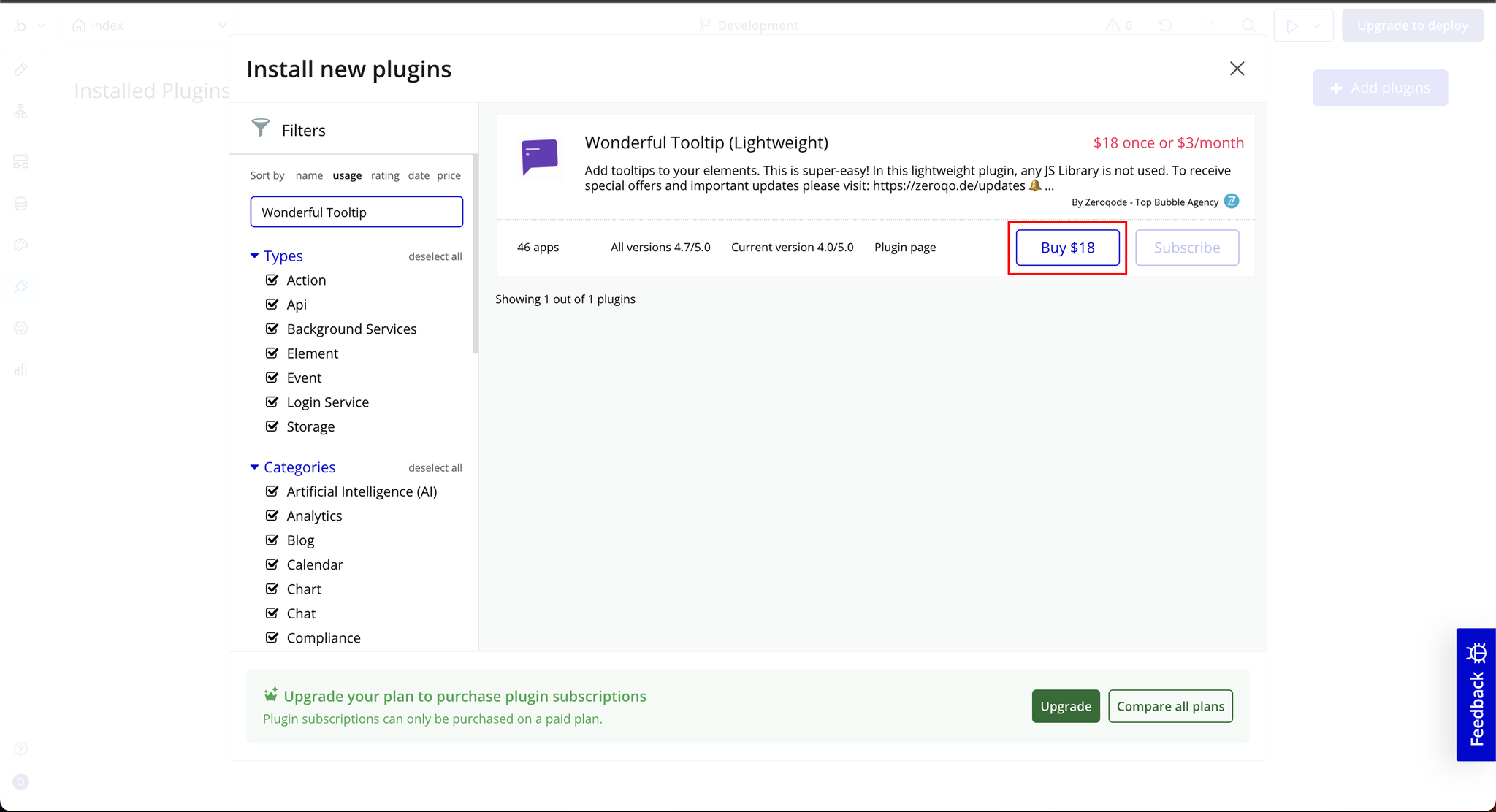
Task: Uncheck the Action type checkbox
Action: coord(272,280)
